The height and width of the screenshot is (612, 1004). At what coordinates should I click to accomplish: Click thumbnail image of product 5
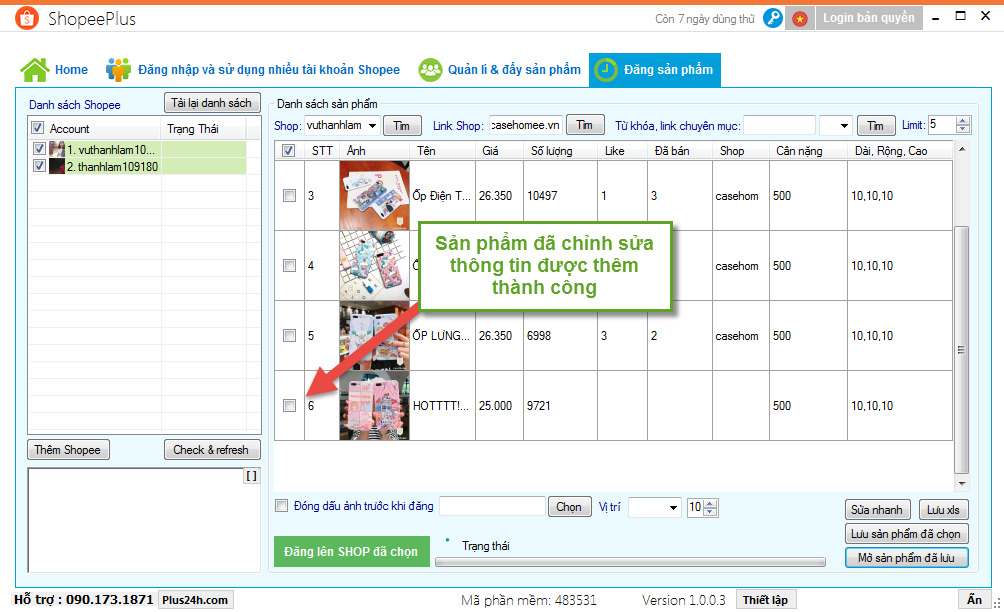pos(374,336)
